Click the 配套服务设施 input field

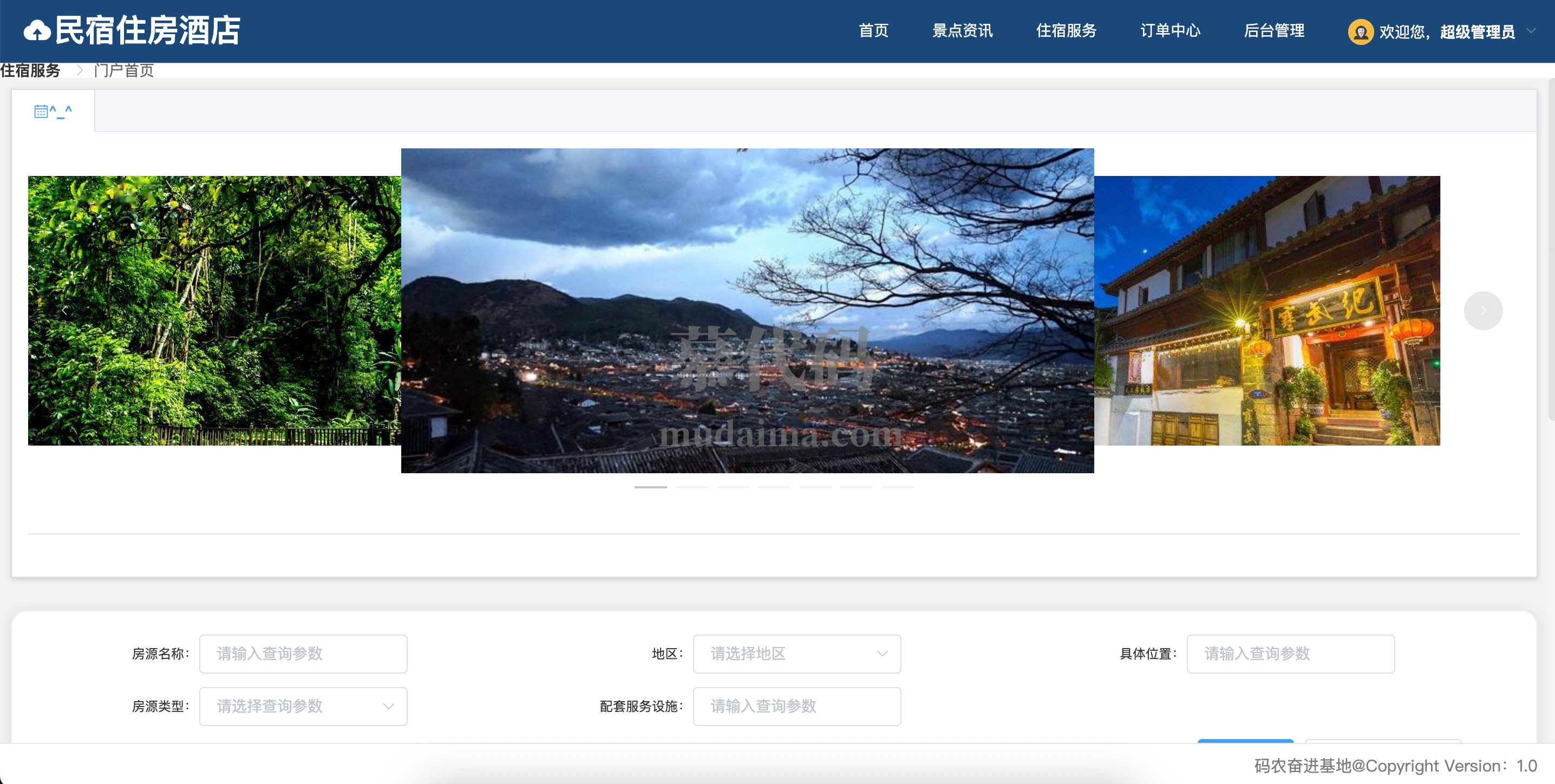click(x=796, y=706)
